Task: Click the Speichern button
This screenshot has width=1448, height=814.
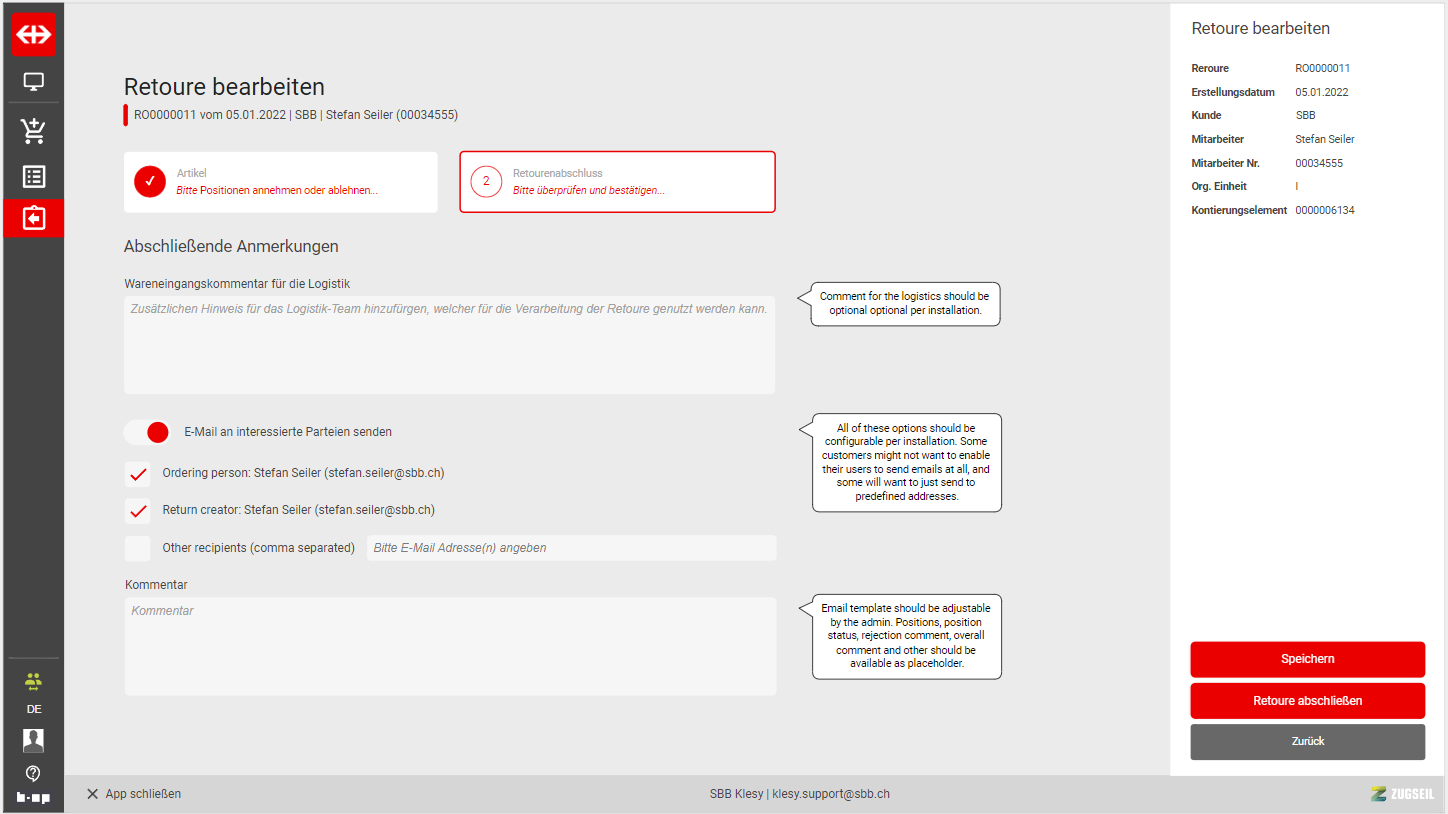Action: pyautogui.click(x=1307, y=659)
